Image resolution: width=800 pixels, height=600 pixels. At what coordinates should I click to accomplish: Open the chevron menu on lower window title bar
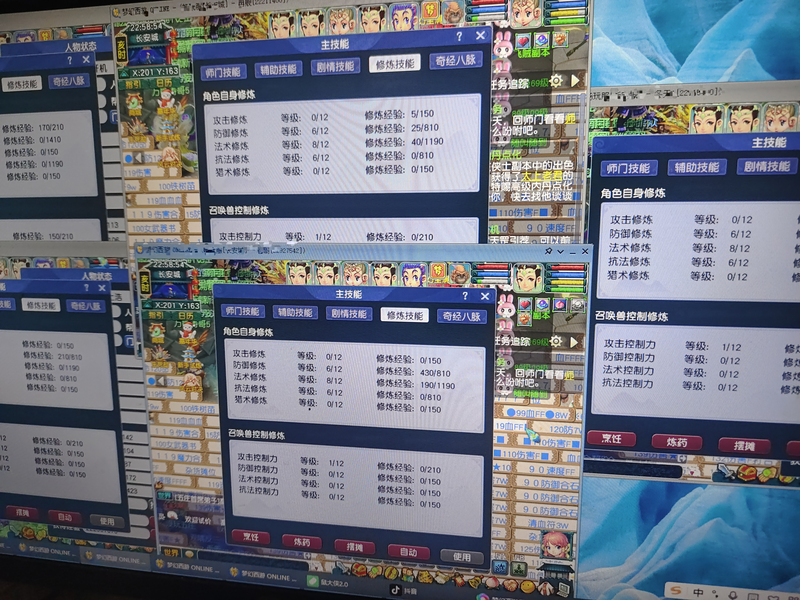560,252
